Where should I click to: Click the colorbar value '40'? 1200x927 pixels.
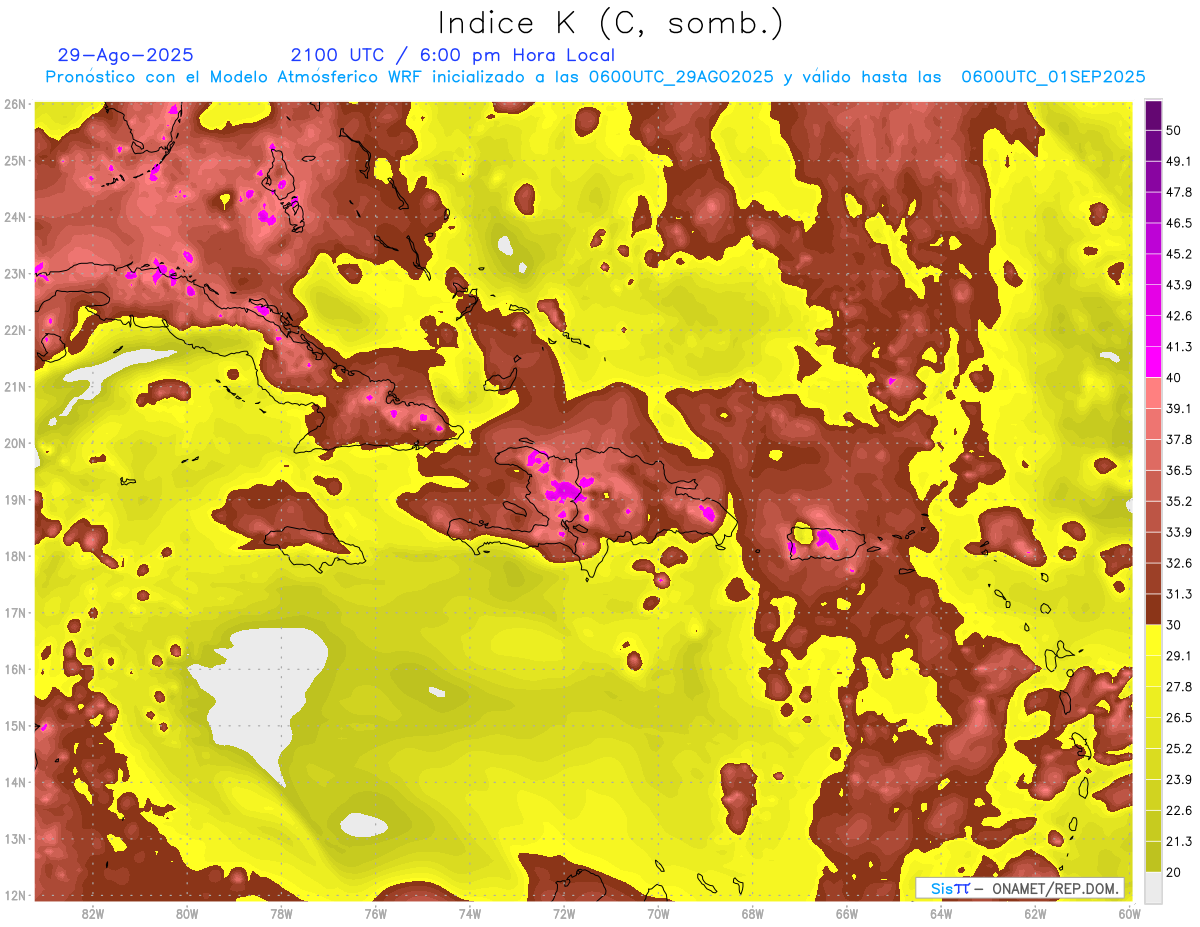tap(1174, 377)
